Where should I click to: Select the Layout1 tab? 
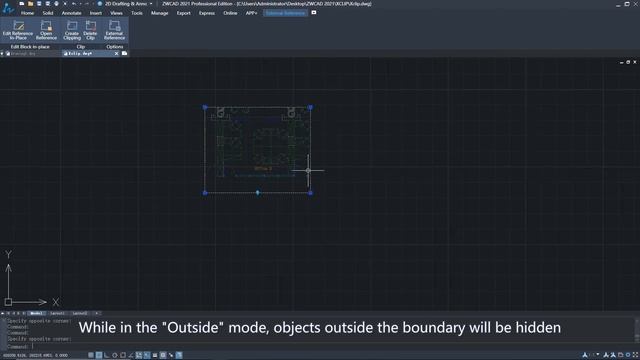(x=57, y=313)
